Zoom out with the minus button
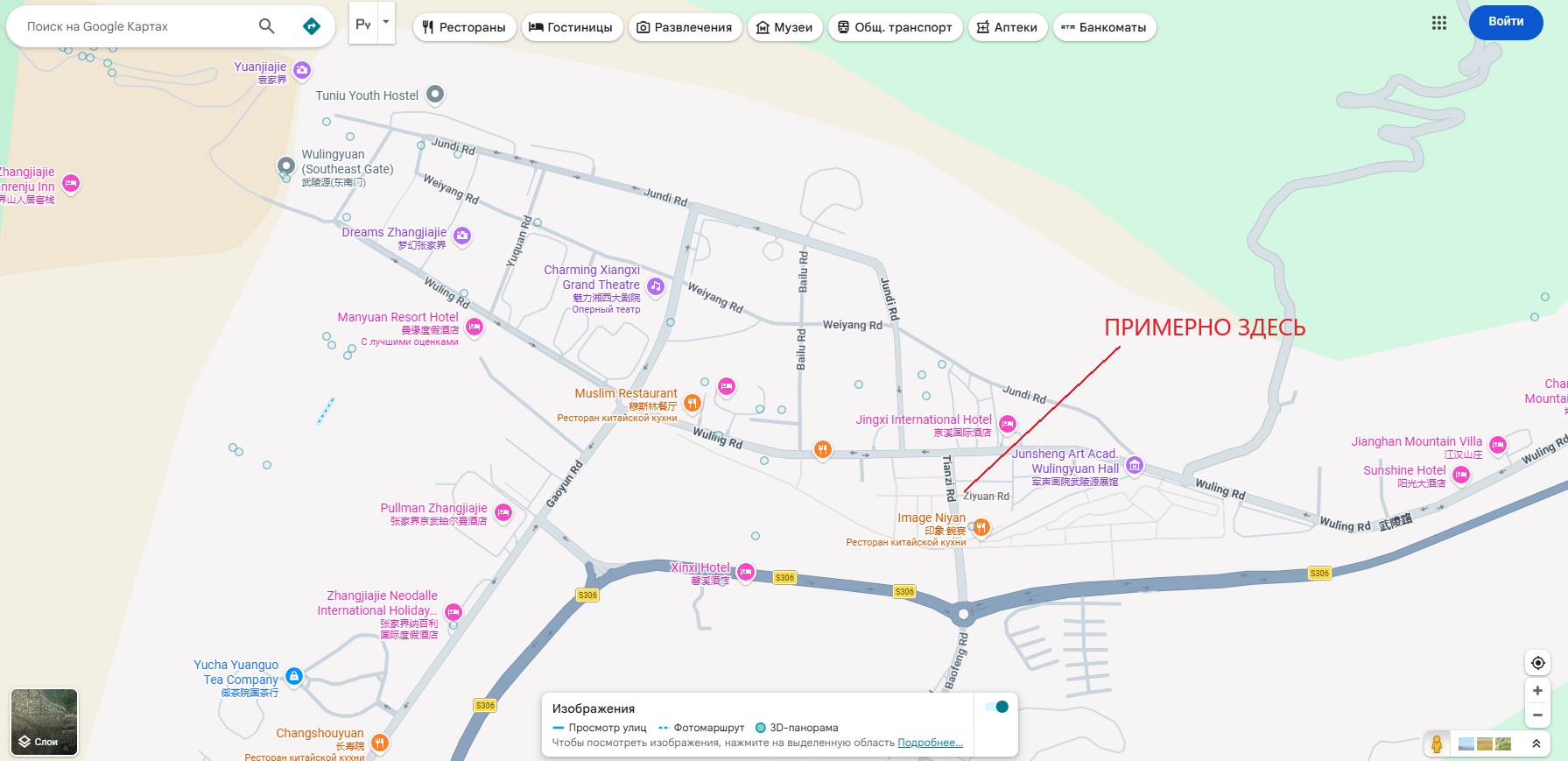1568x761 pixels. [x=1537, y=715]
